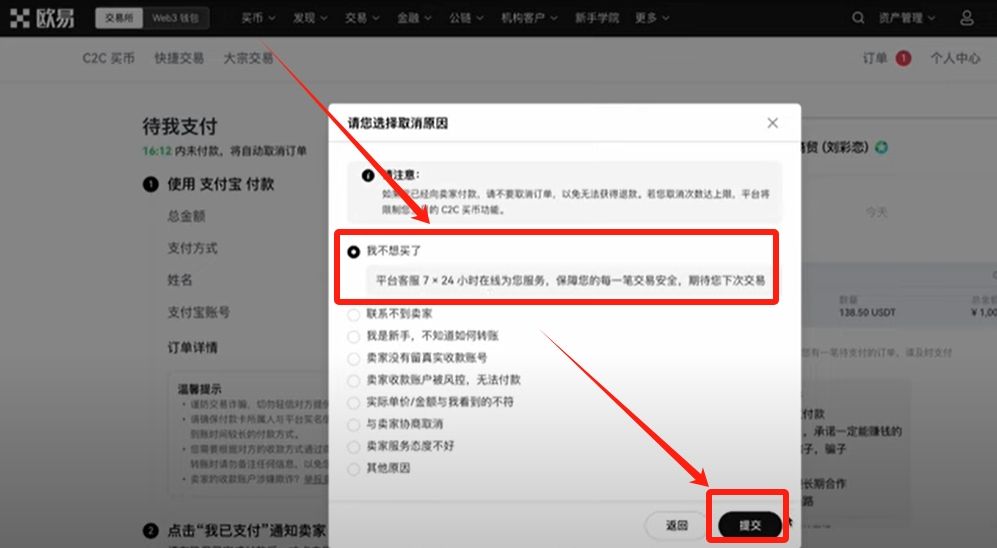
Task: Choose 卖家服务态度不好 radio button
Action: (x=354, y=446)
